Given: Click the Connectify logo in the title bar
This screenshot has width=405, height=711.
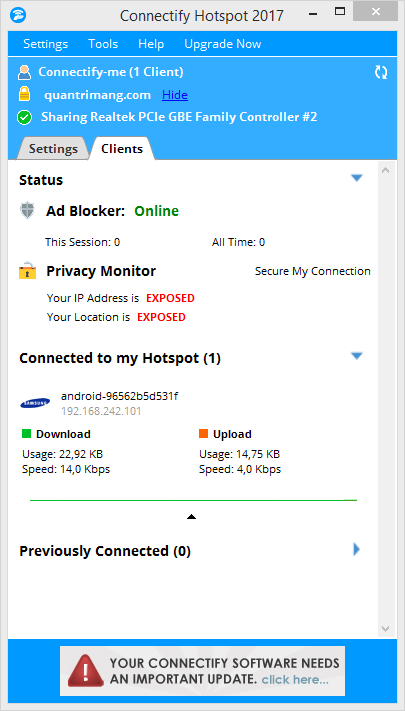Looking at the screenshot, I should pos(18,15).
